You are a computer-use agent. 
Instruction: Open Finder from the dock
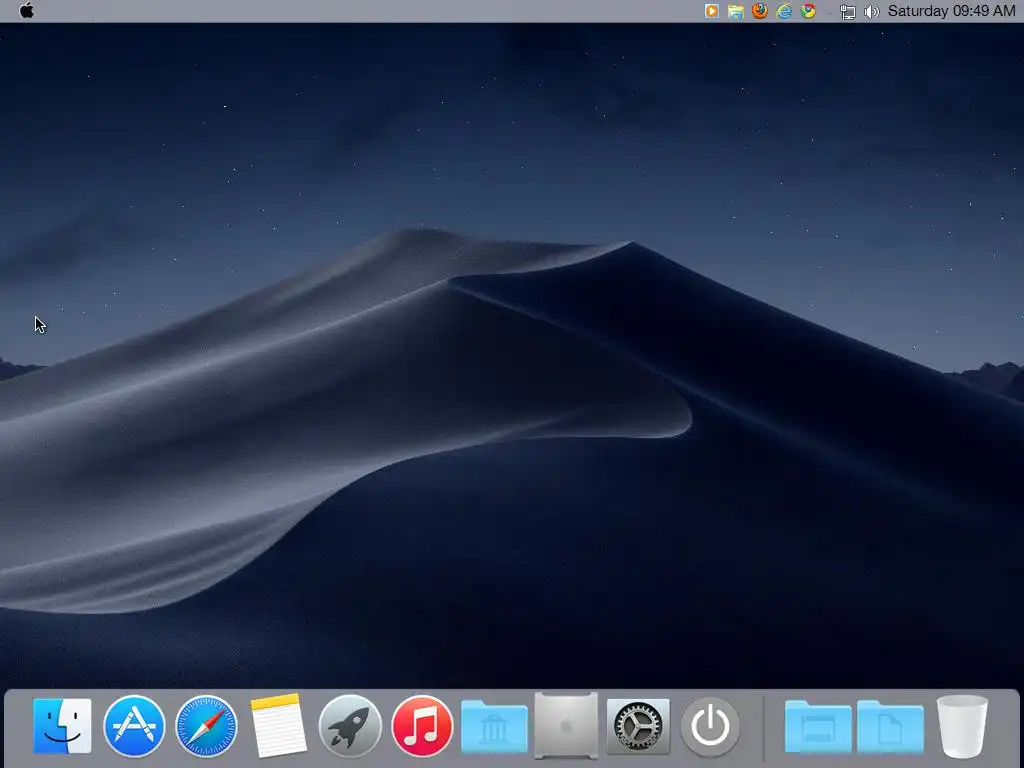(x=62, y=726)
